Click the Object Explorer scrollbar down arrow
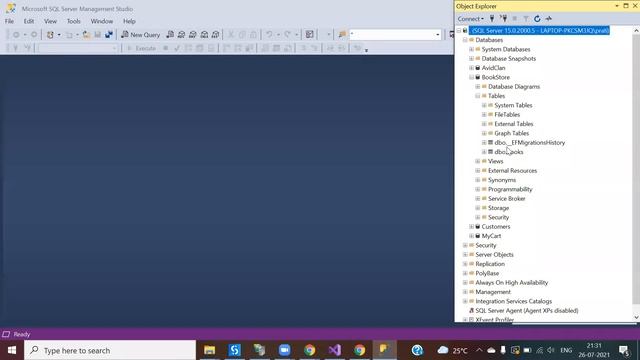Viewport: 640px width, 360px height. 636,317
